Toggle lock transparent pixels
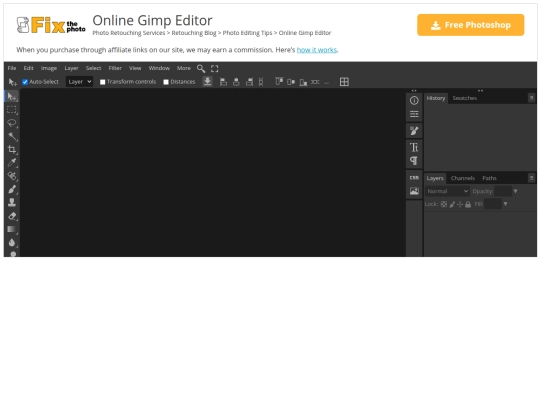 coord(444,204)
